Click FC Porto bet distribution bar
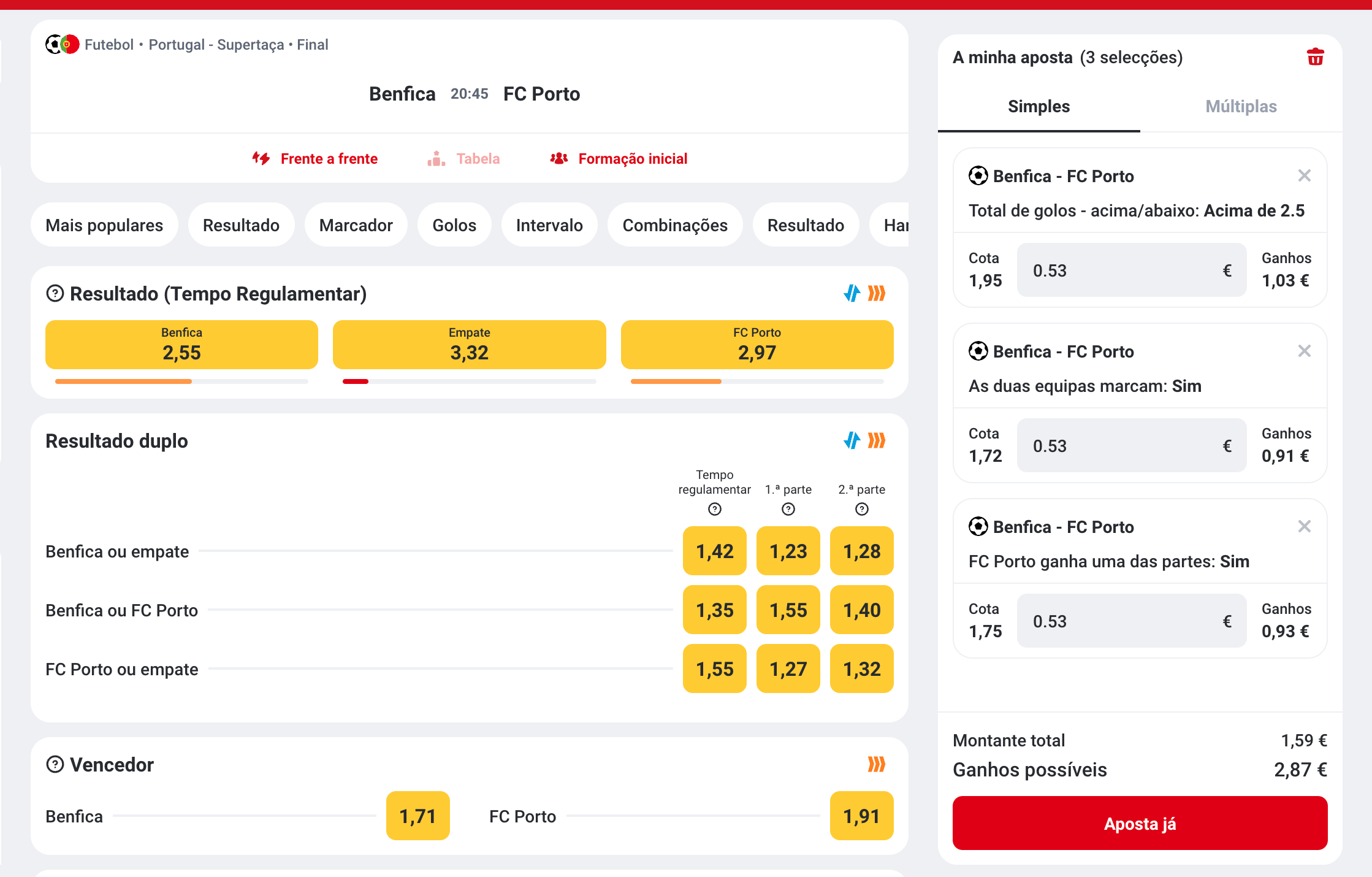The height and width of the screenshot is (877, 1372). click(x=757, y=381)
